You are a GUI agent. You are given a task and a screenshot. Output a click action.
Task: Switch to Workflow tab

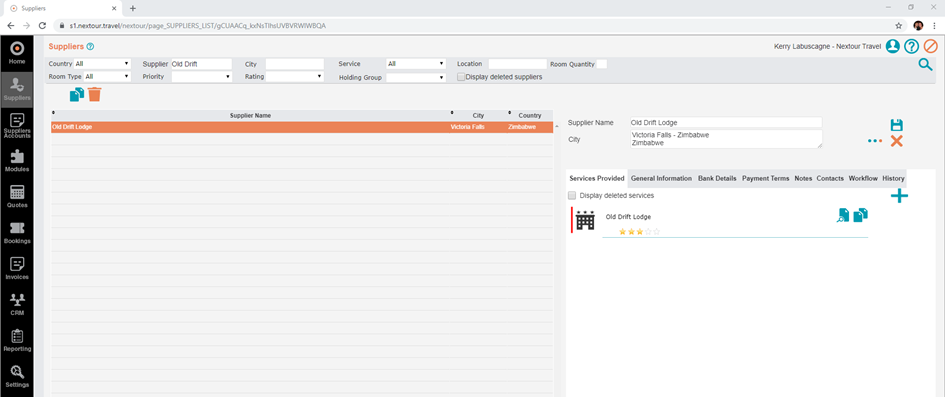click(863, 179)
